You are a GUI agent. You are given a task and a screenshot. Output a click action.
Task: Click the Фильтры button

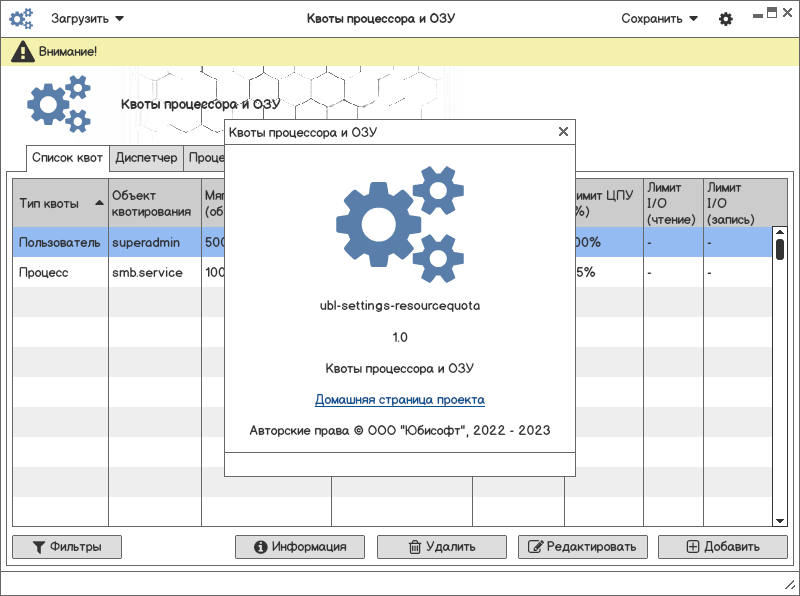[67, 547]
